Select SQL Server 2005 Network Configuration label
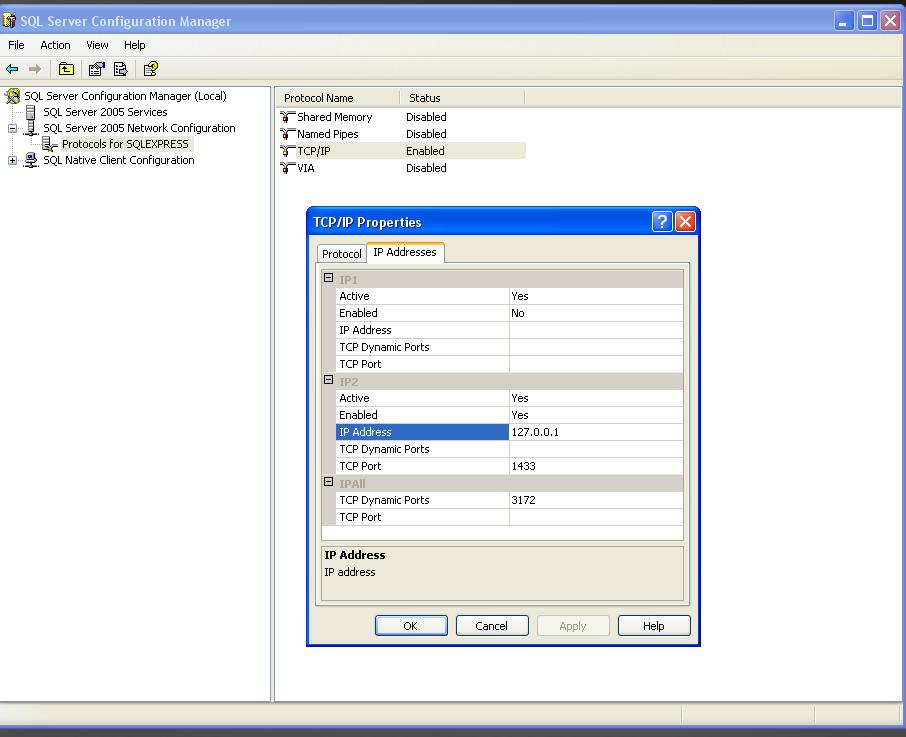 point(139,128)
